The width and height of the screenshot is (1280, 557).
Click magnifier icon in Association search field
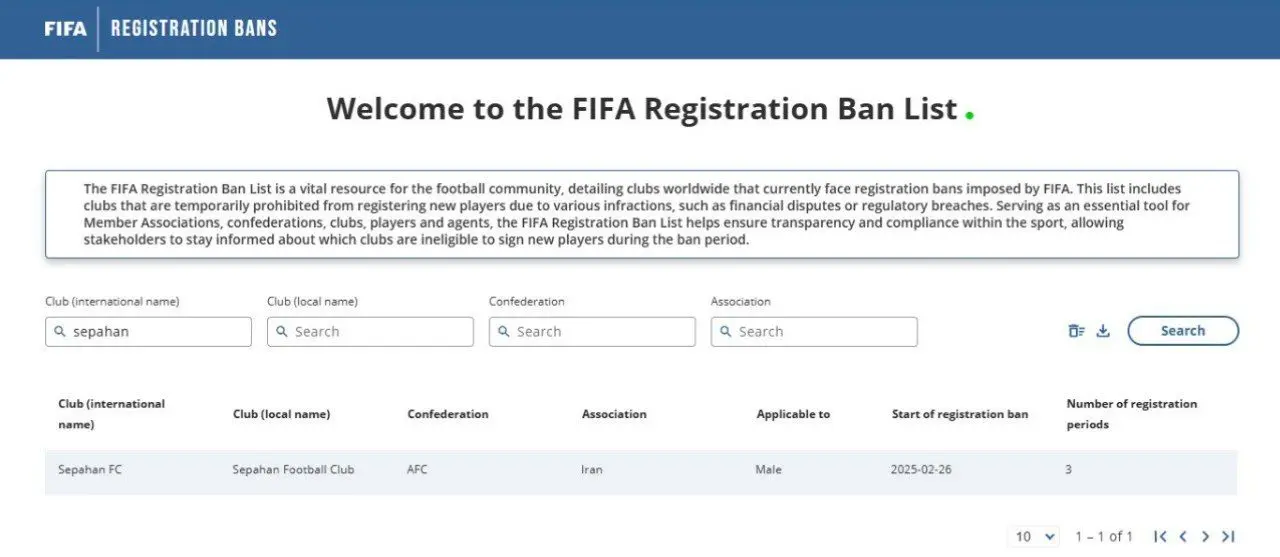pyautogui.click(x=726, y=332)
